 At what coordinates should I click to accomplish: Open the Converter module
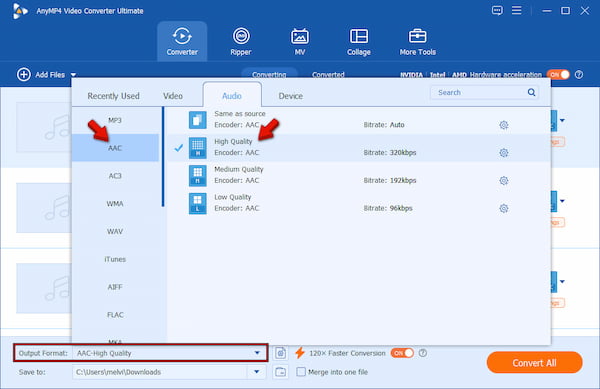tap(182, 41)
